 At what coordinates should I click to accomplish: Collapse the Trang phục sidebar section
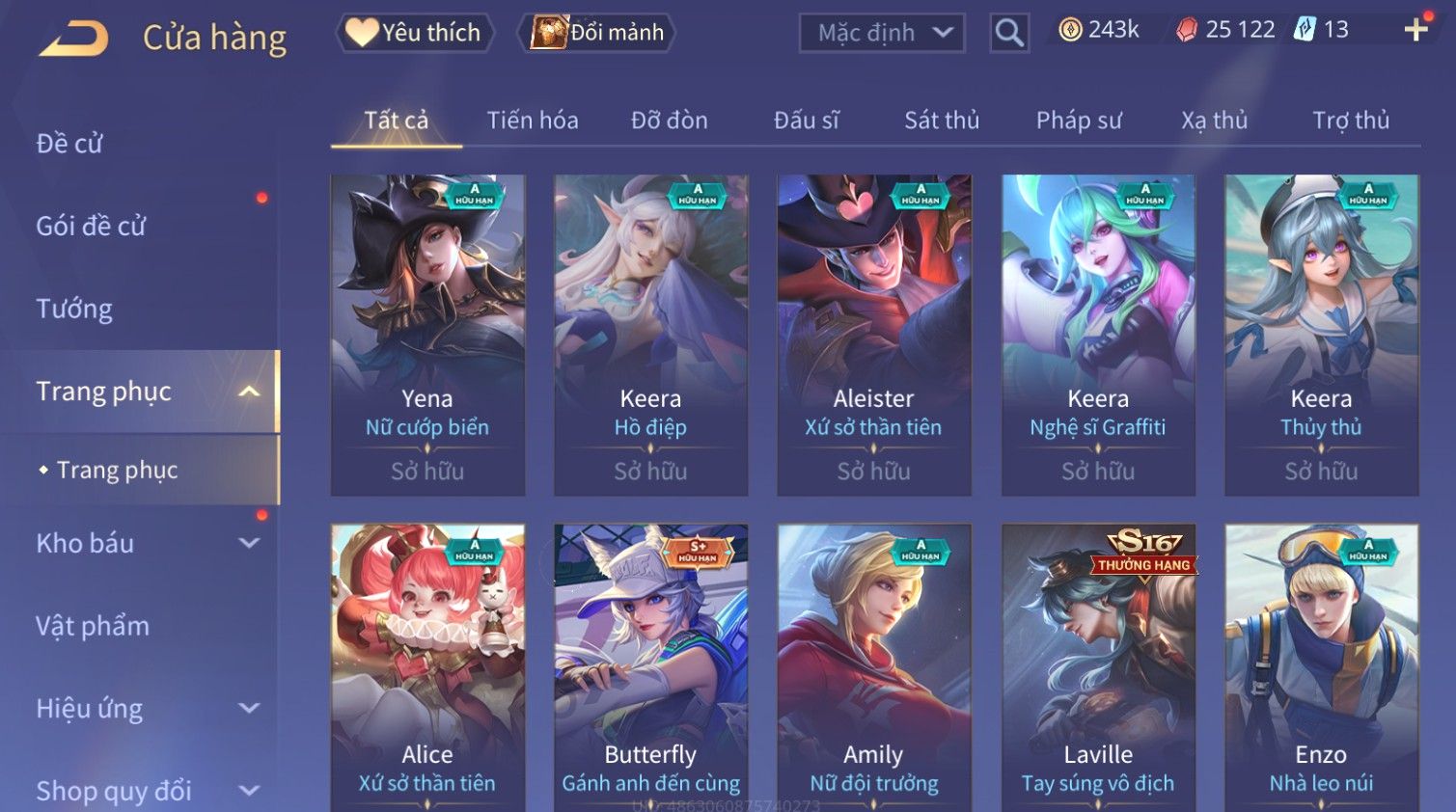(249, 392)
